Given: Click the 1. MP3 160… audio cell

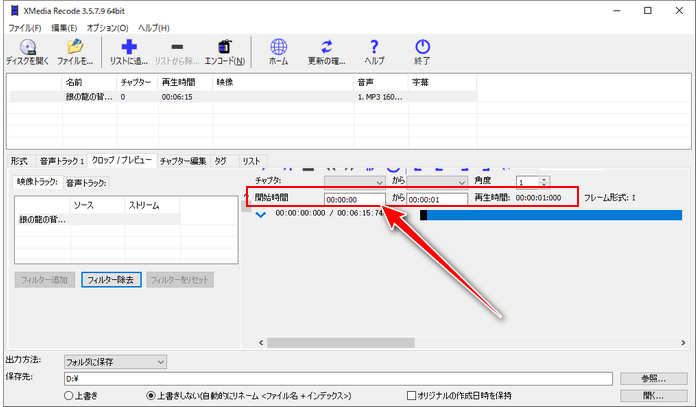Looking at the screenshot, I should (380, 97).
